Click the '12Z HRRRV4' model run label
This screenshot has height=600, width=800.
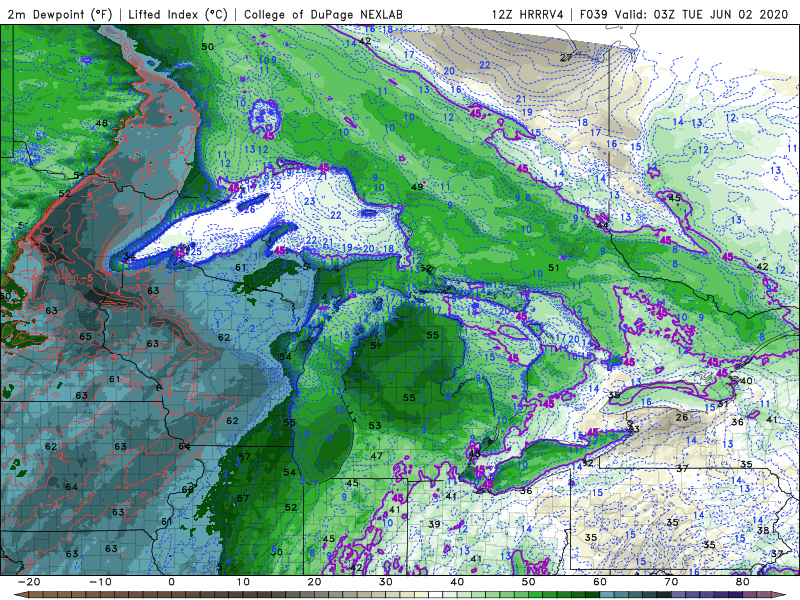(x=528, y=14)
